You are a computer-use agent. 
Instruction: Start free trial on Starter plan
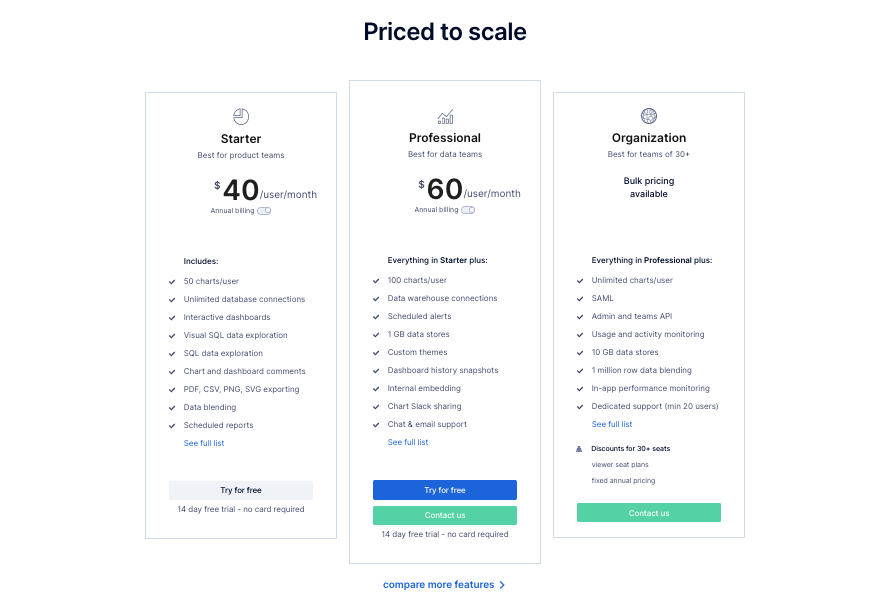point(241,491)
